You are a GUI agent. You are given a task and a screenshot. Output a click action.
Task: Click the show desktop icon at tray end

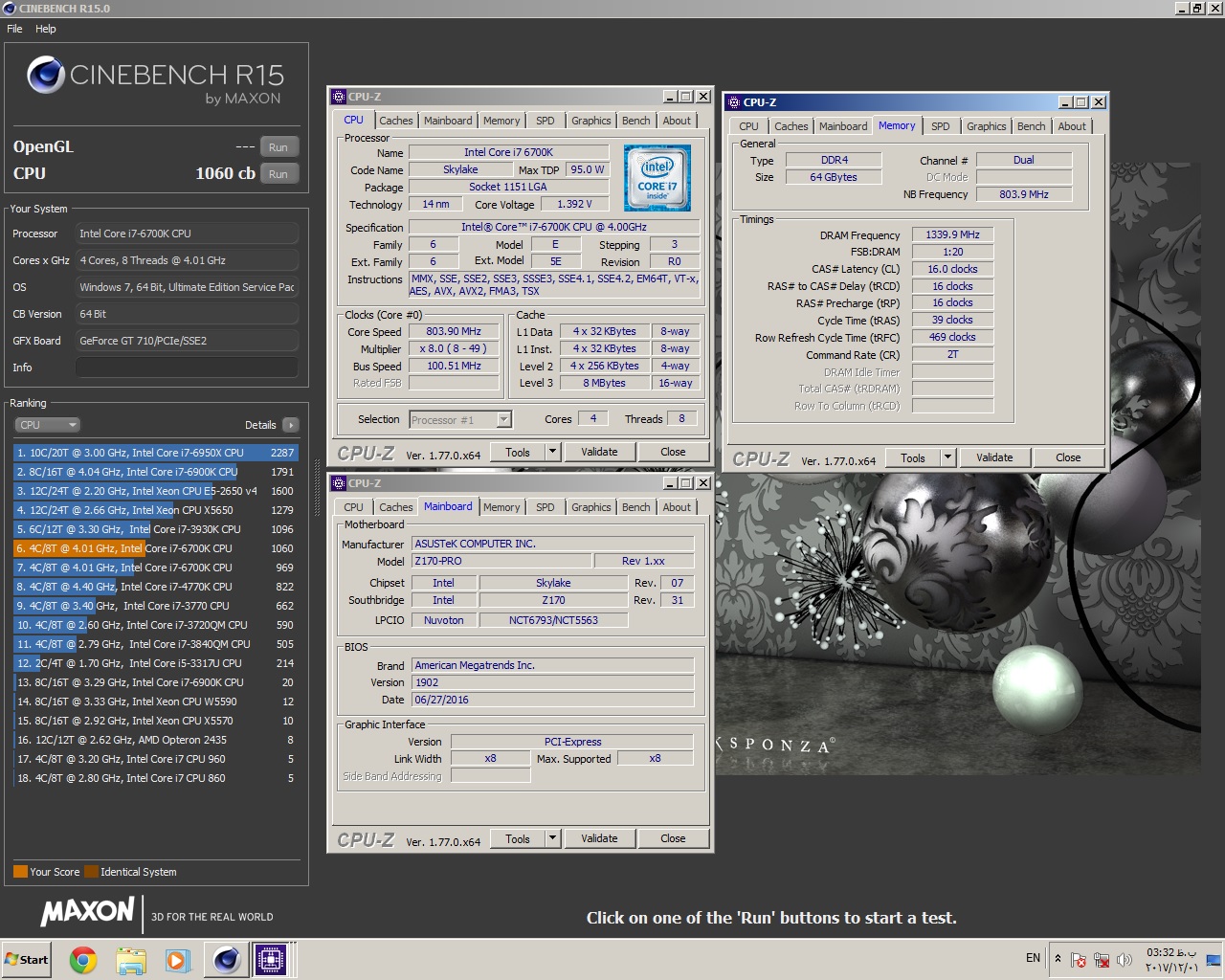1214,959
